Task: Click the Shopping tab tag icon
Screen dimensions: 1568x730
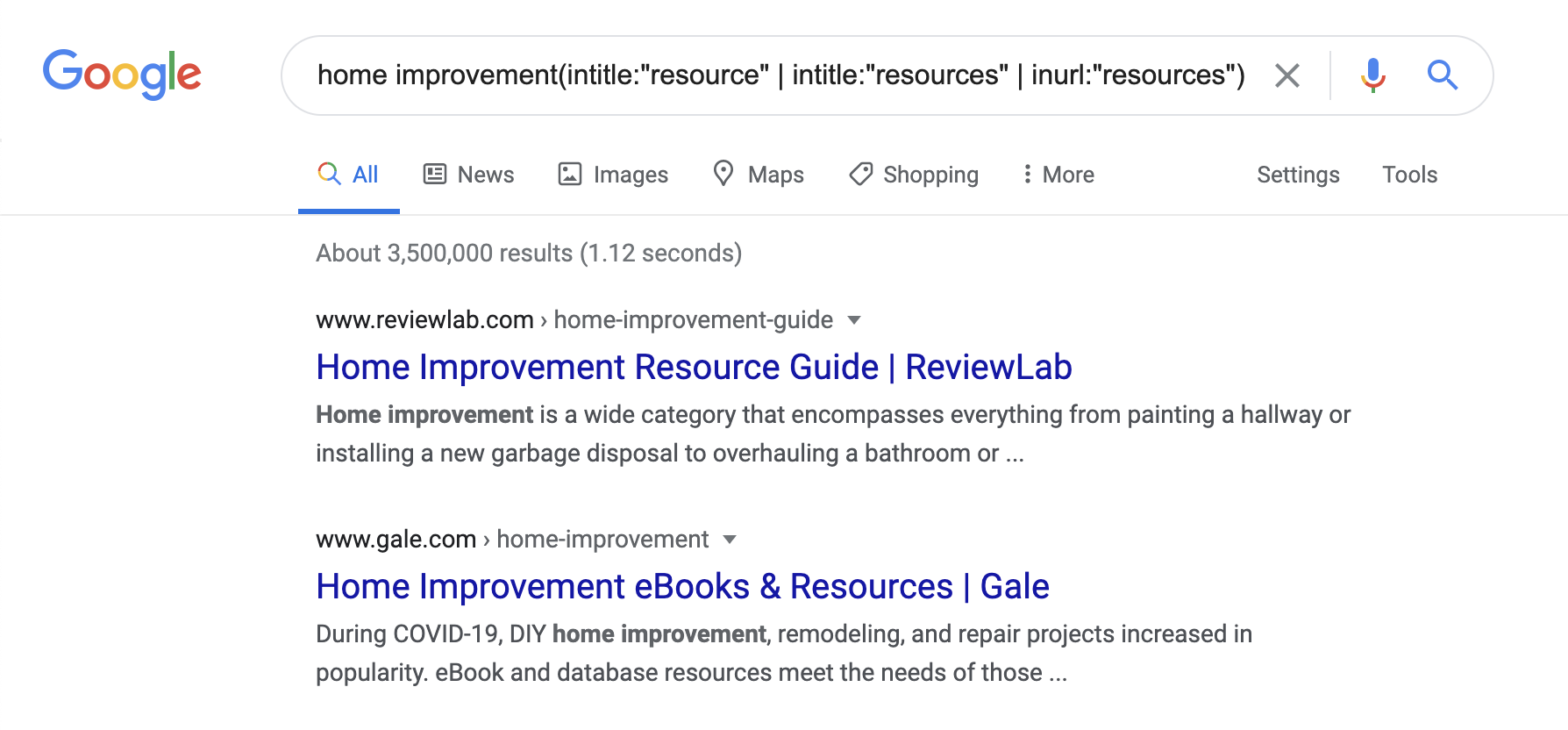Action: [860, 174]
